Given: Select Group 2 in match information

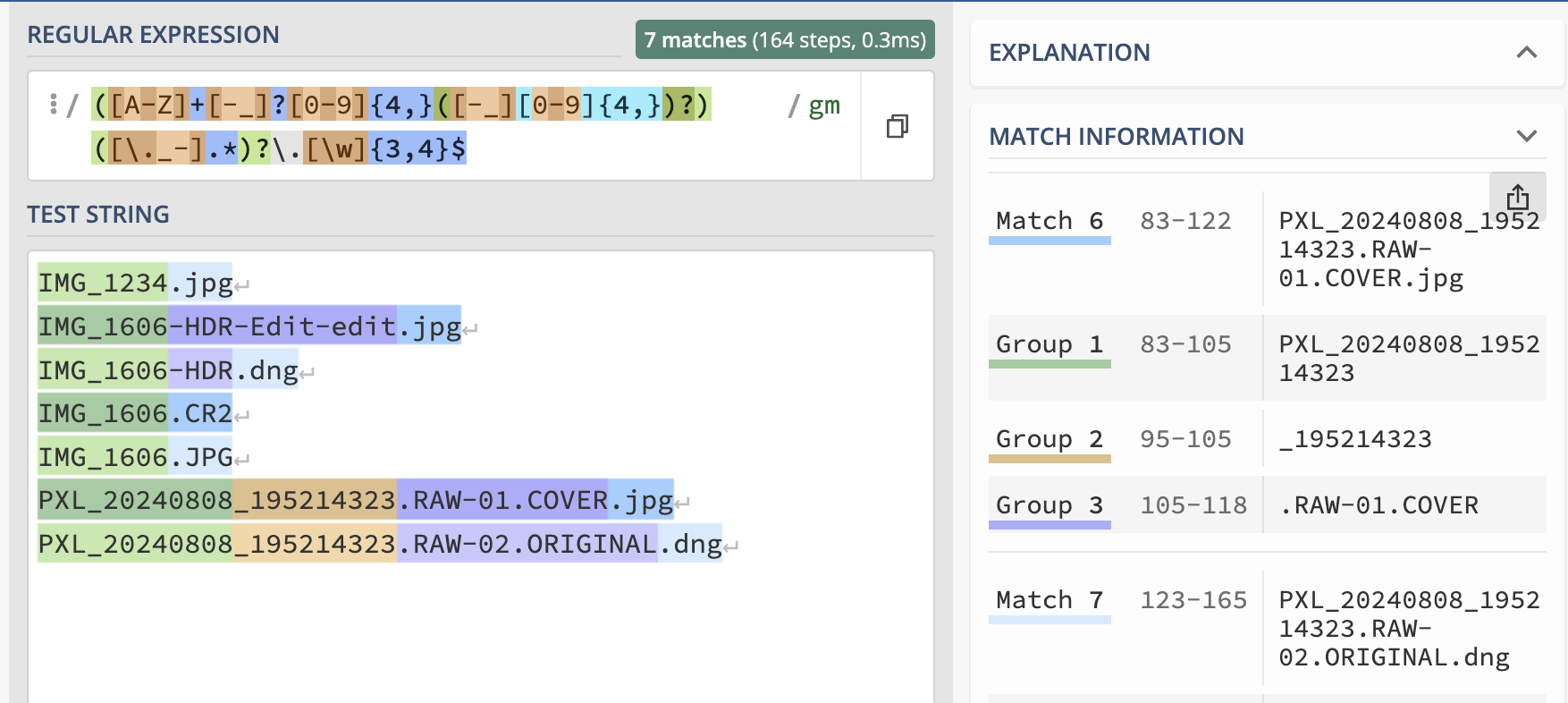Looking at the screenshot, I should click(x=1050, y=439).
